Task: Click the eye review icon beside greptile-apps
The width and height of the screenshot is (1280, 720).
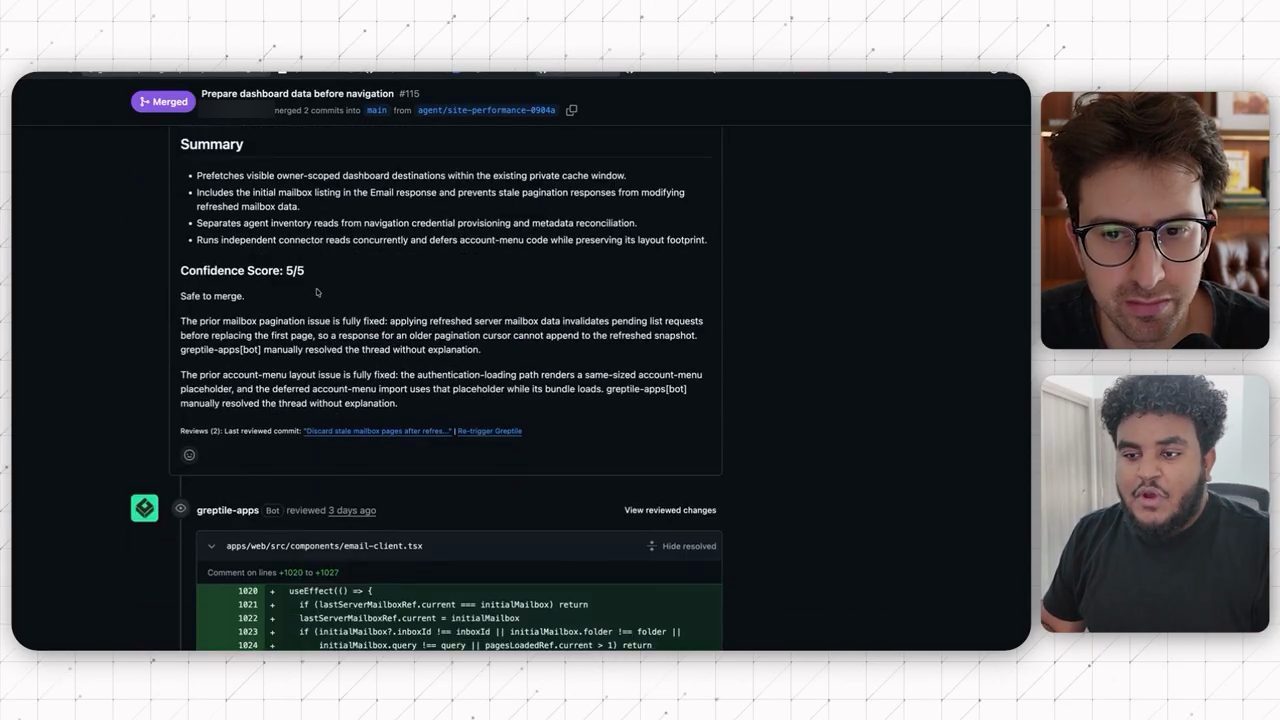Action: (x=180, y=509)
